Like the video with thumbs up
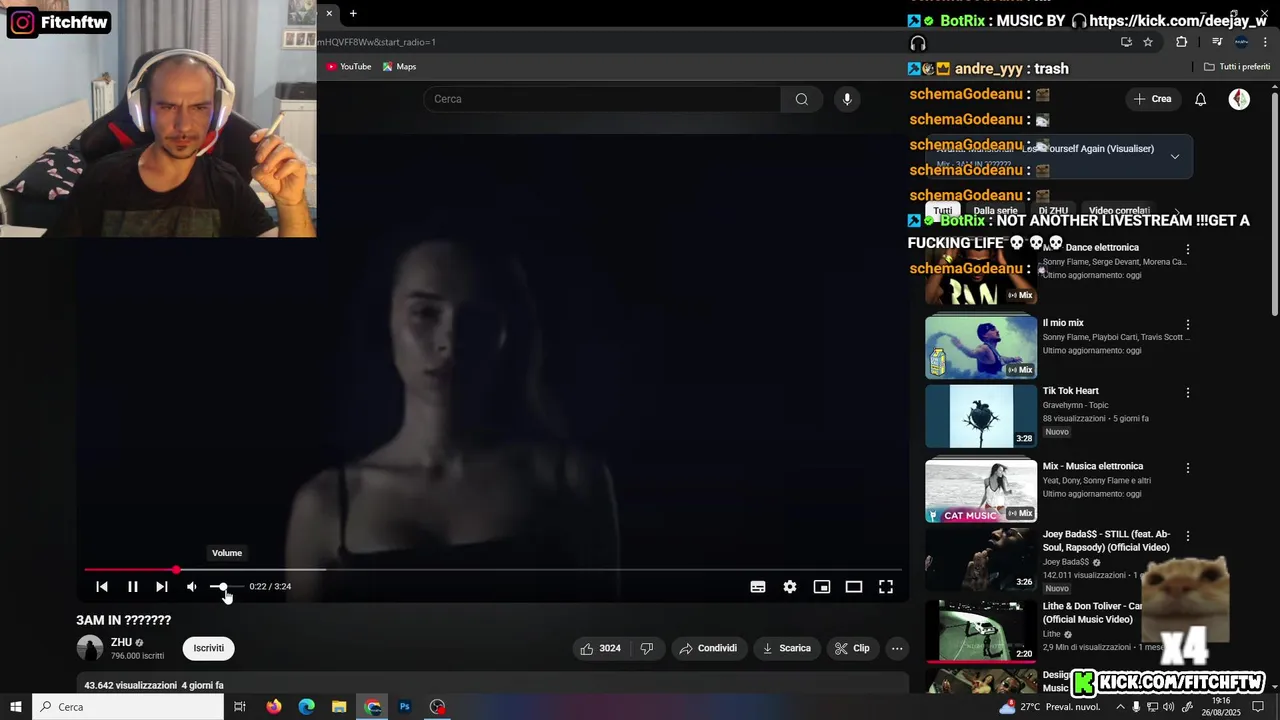This screenshot has width=1280, height=720. [x=600, y=648]
